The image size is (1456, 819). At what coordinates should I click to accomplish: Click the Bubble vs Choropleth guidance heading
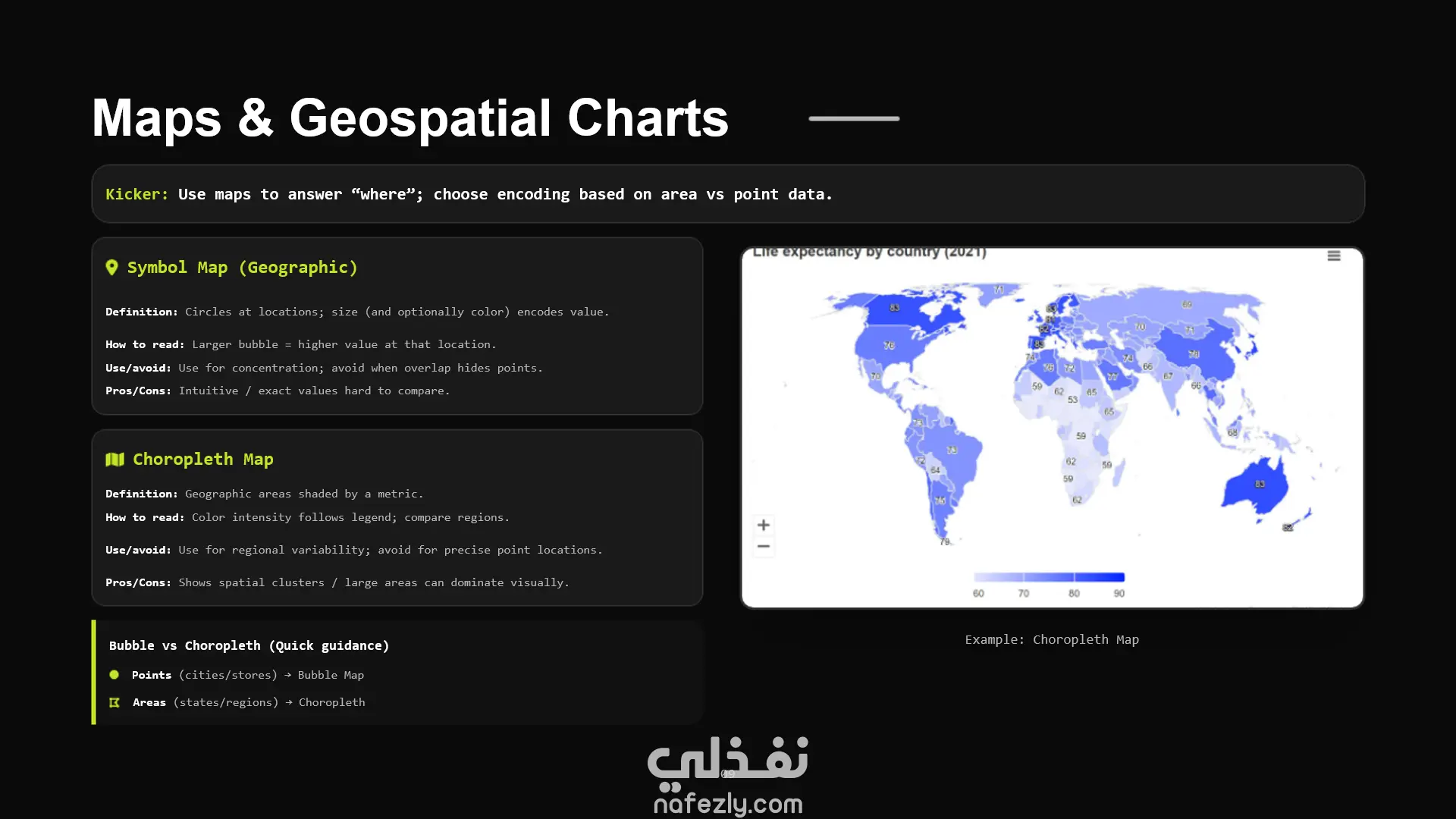(249, 646)
